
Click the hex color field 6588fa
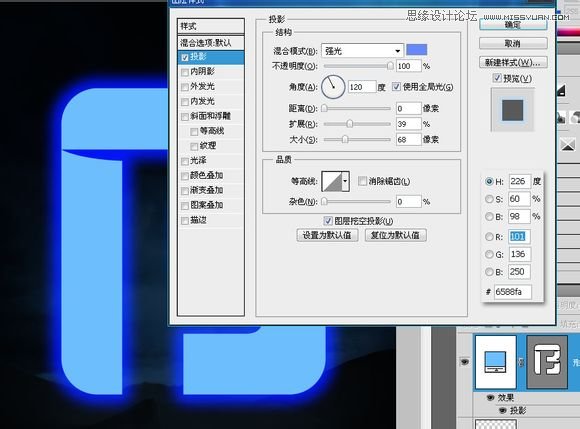(x=513, y=292)
